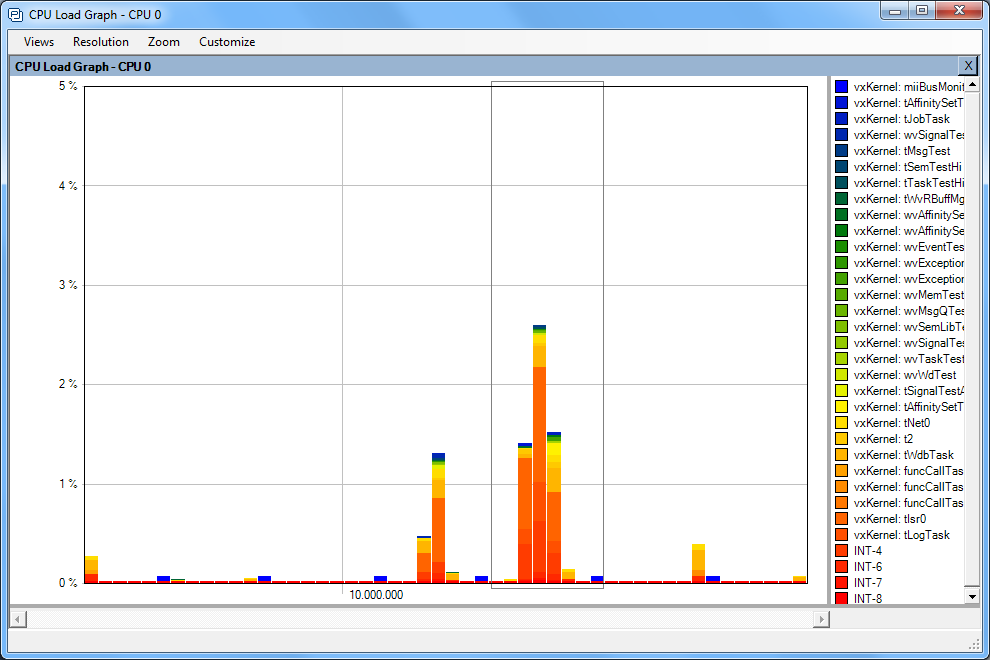Click the left arrow of the horizontal scrollbar
Screen dimensions: 990x660
(17, 619)
